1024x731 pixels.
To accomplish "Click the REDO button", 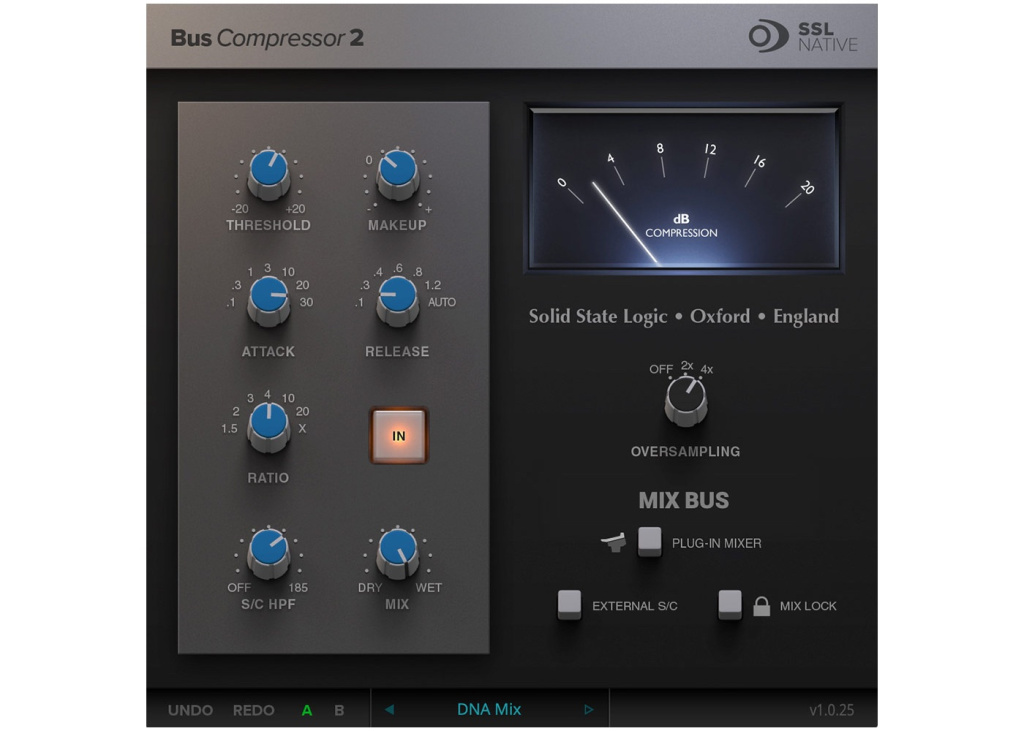I will pyautogui.click(x=253, y=710).
